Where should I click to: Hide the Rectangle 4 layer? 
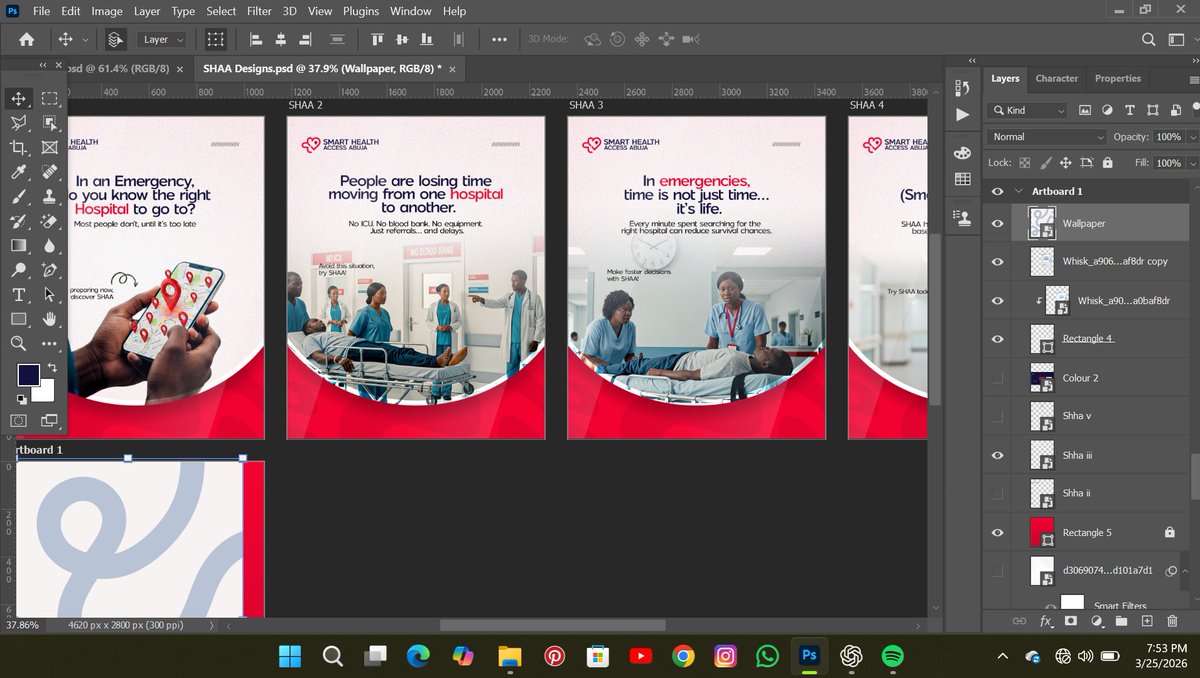(x=997, y=339)
